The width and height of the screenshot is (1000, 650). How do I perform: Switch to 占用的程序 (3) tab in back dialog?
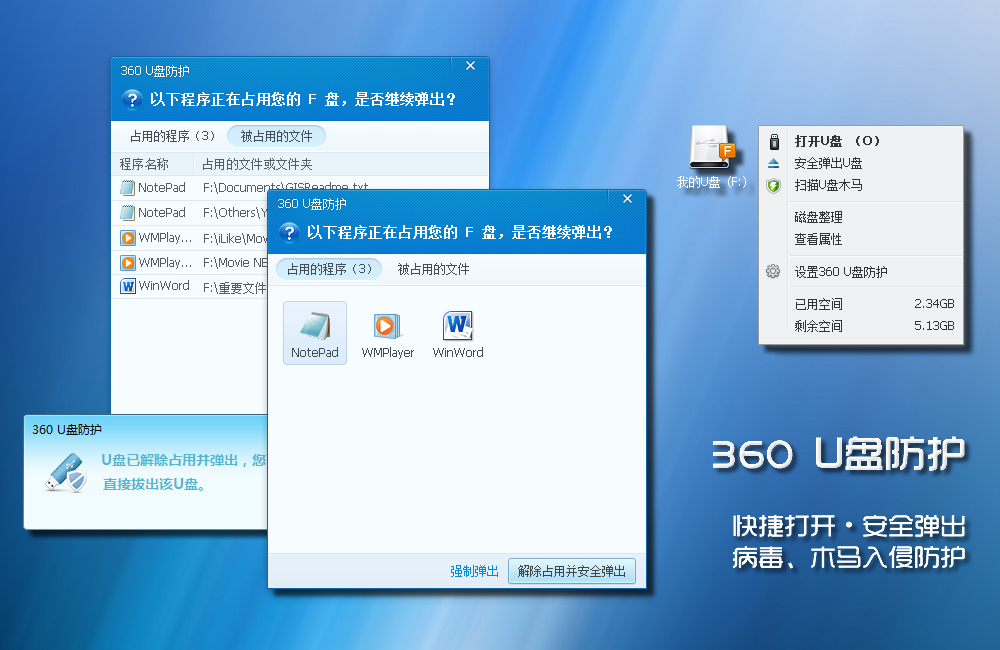(172, 136)
